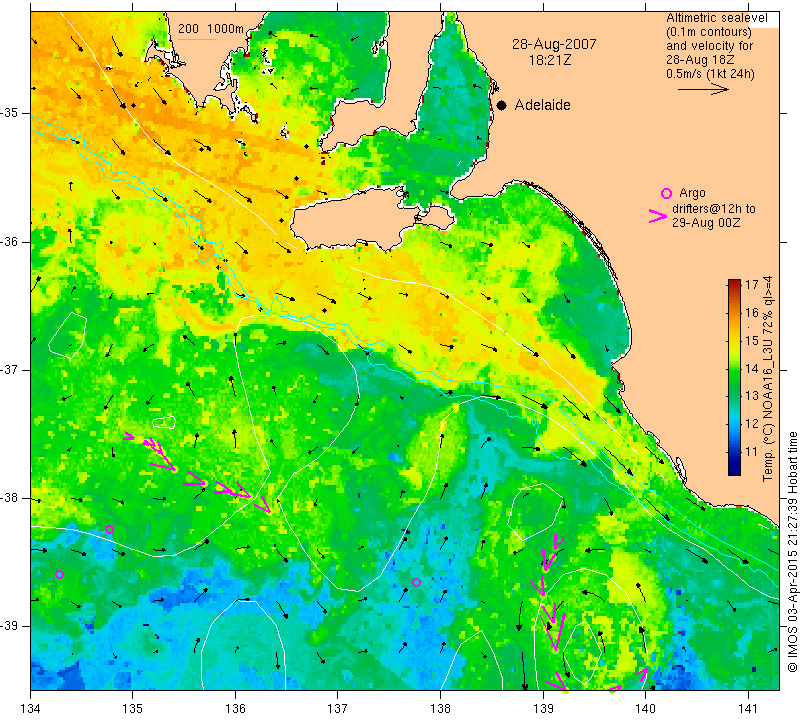Click the latitude label -38
800x720 pixels.
(x=10, y=498)
